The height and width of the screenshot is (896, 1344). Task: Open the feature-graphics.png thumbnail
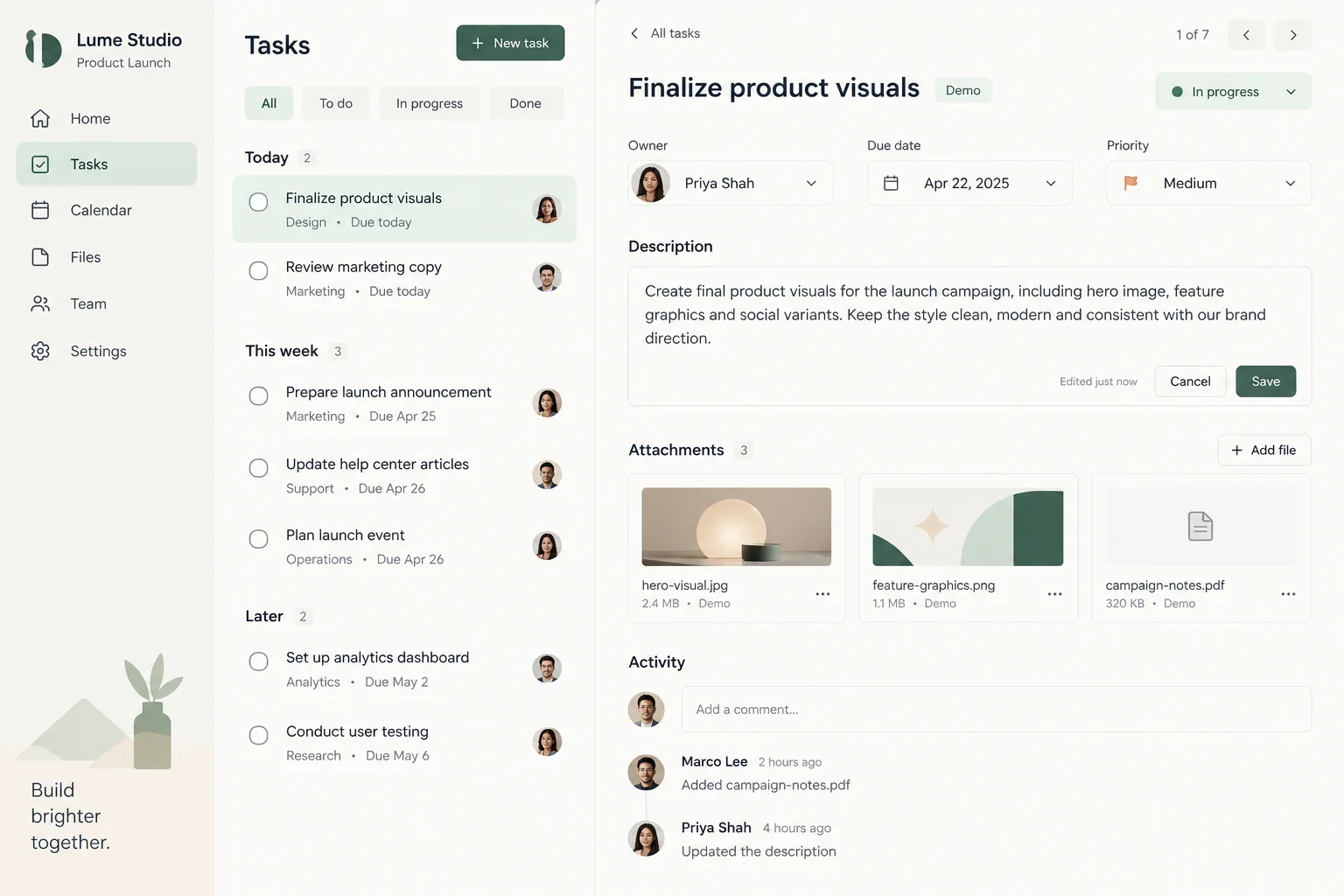click(x=968, y=527)
